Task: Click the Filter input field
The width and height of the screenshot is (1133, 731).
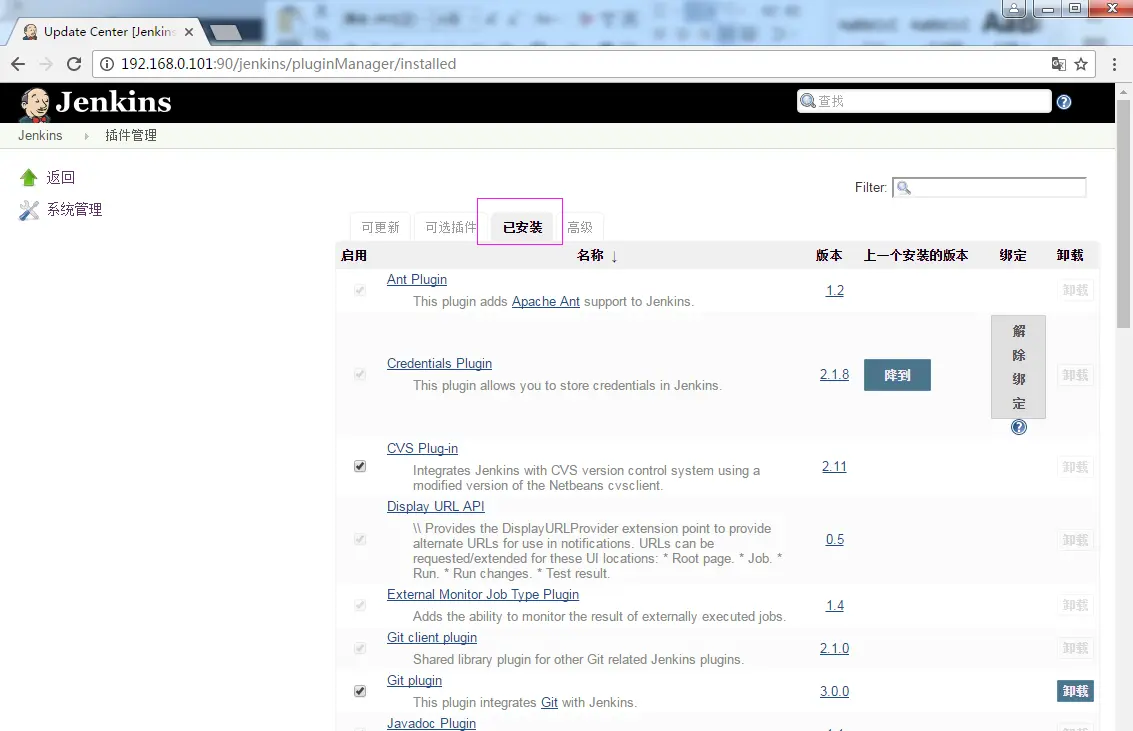Action: tap(989, 188)
